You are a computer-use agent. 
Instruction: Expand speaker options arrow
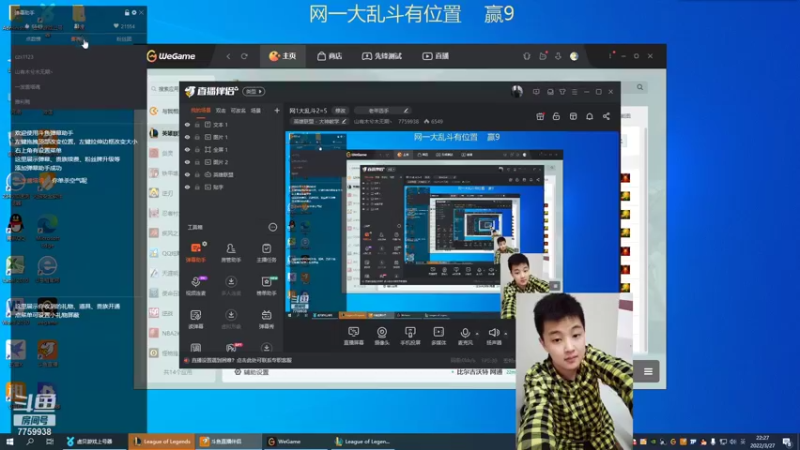(x=506, y=334)
